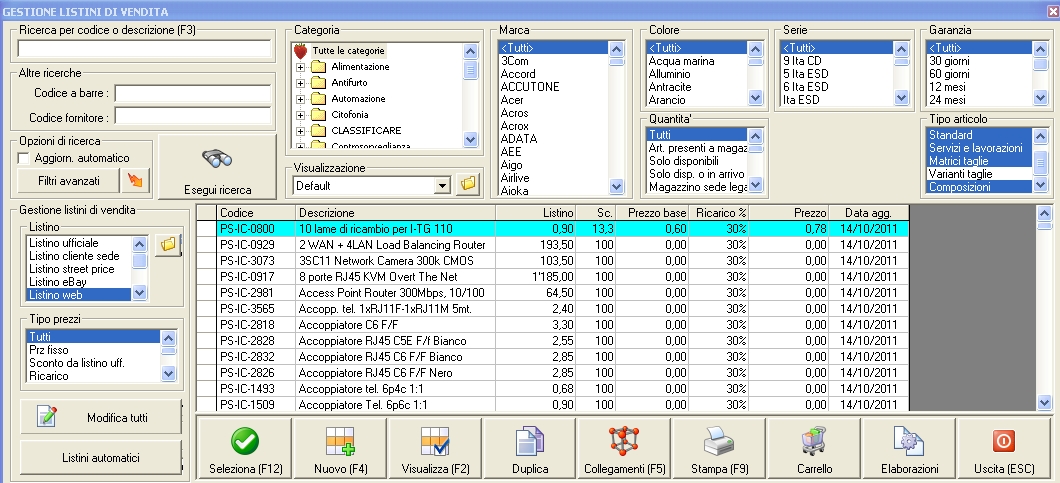The image size is (1060, 483).
Task: Click the Data agg. column header
Action: [x=868, y=212]
